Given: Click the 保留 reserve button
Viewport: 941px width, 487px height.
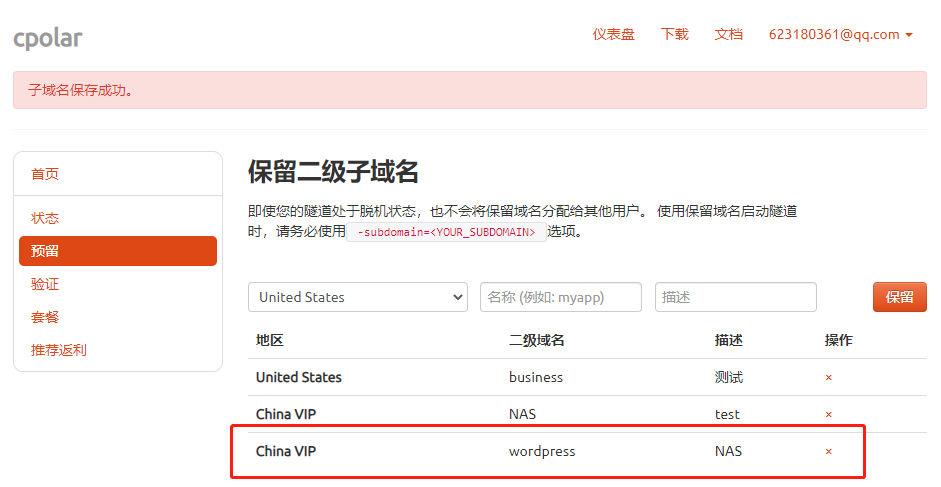Looking at the screenshot, I should pyautogui.click(x=900, y=297).
